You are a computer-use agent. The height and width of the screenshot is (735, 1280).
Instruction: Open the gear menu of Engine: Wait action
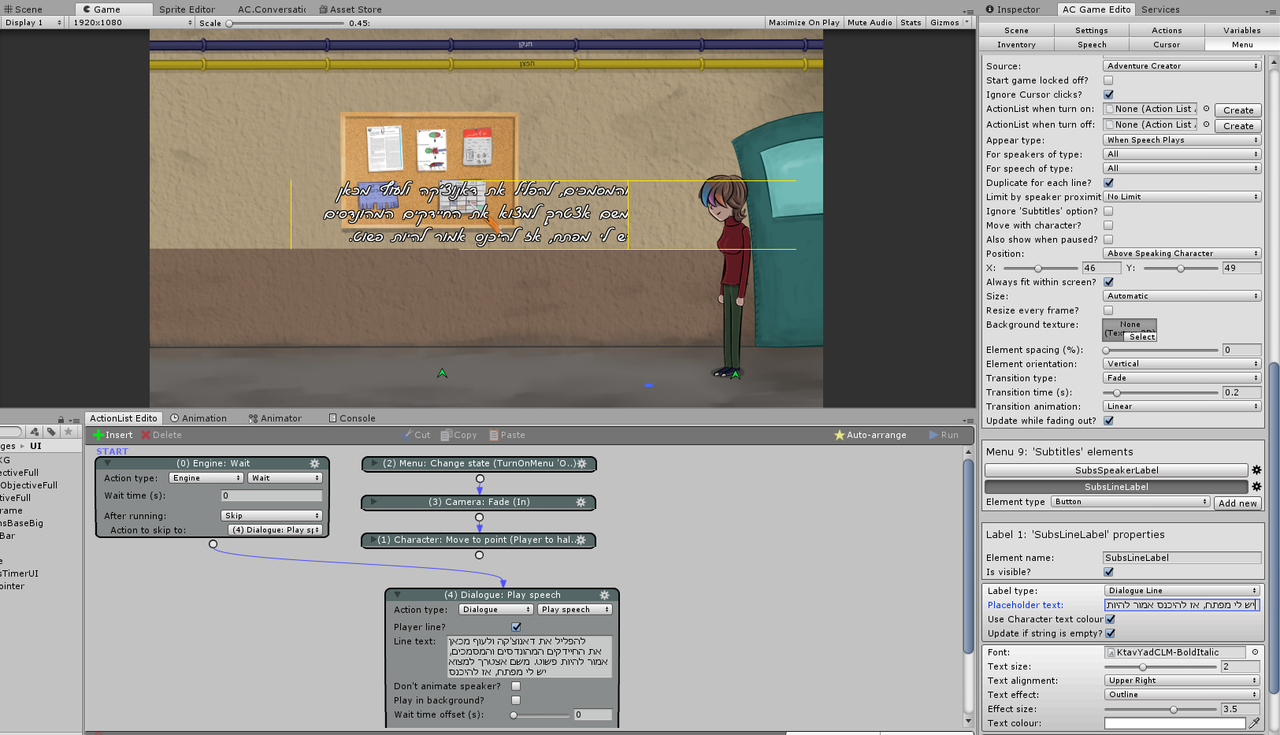(314, 464)
